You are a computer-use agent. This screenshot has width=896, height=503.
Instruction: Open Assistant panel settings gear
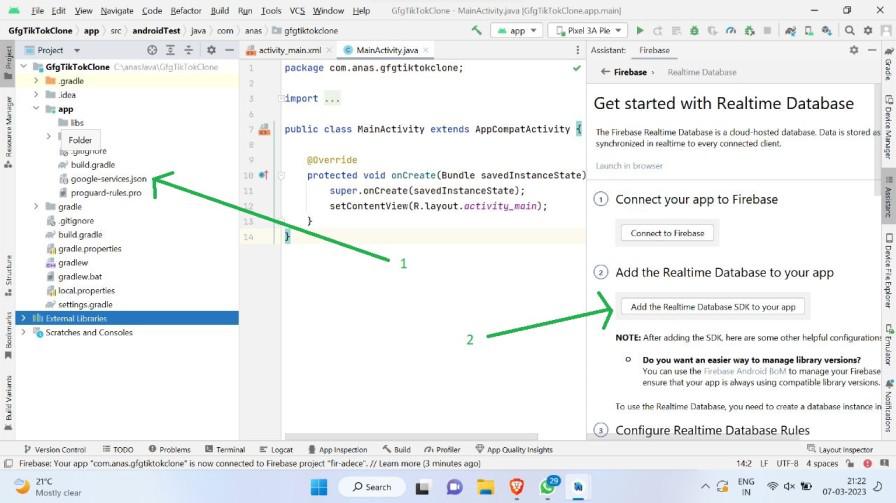854,50
